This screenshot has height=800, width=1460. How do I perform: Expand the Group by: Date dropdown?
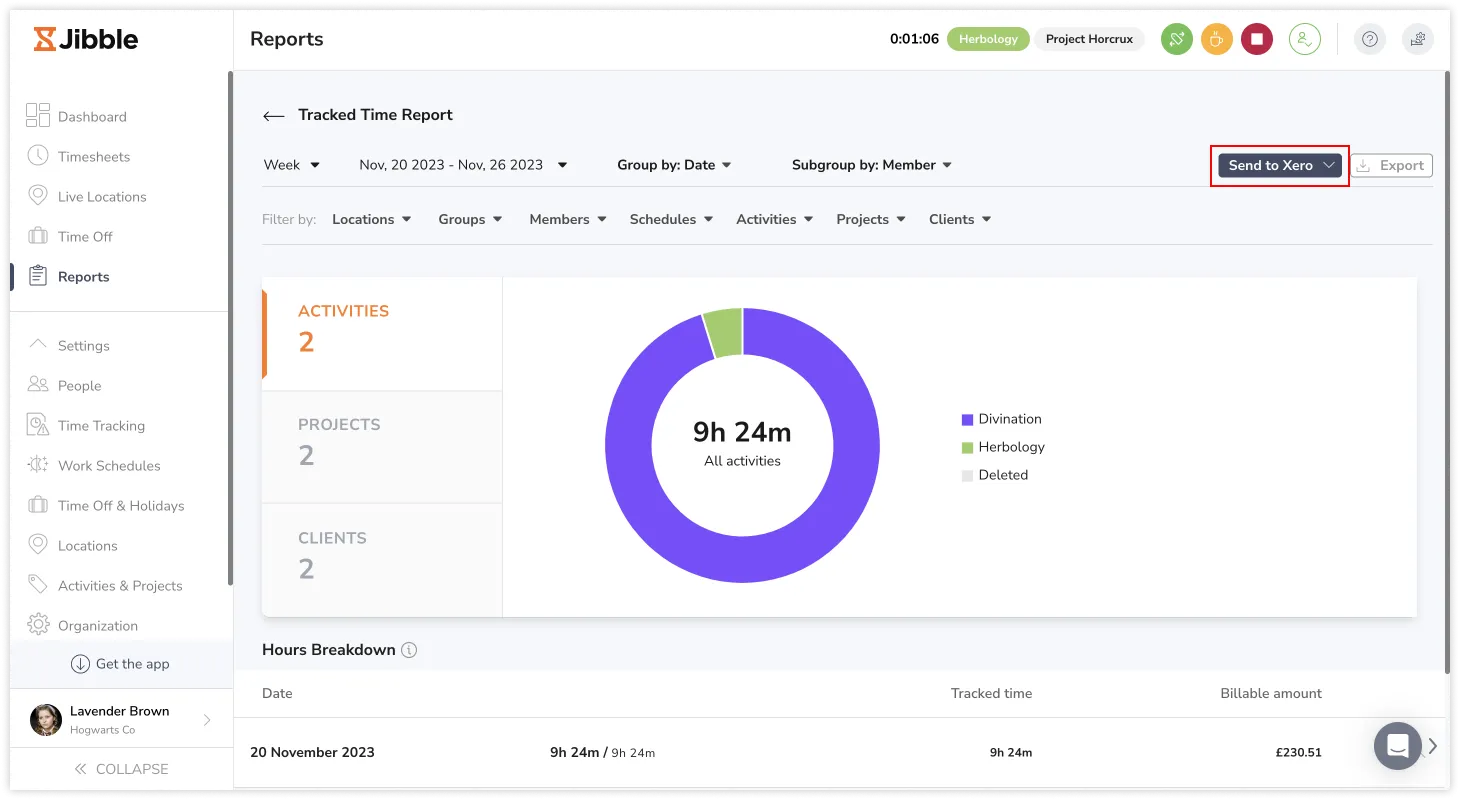(674, 165)
